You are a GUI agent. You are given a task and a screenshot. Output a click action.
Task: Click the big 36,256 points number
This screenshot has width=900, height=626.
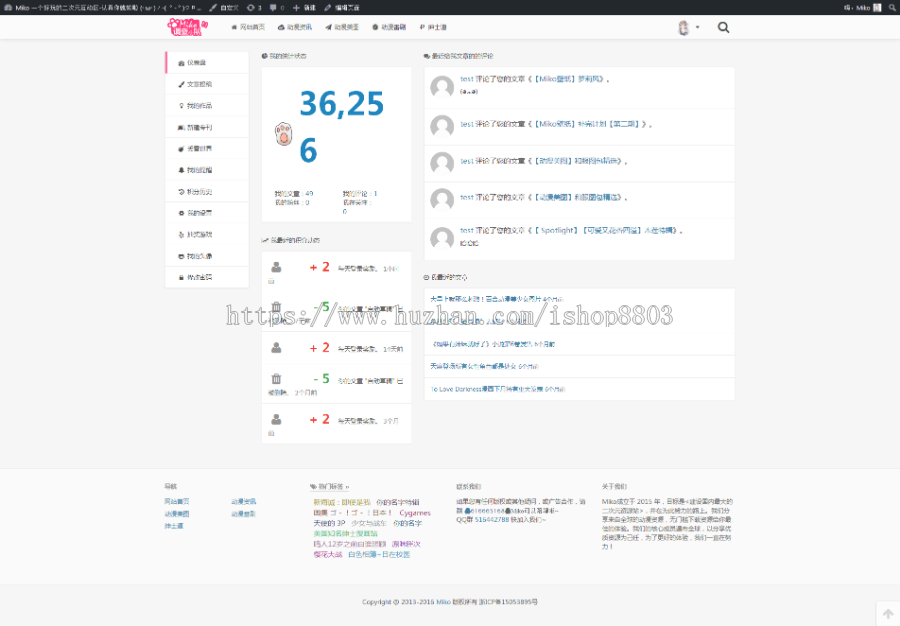pos(342,127)
